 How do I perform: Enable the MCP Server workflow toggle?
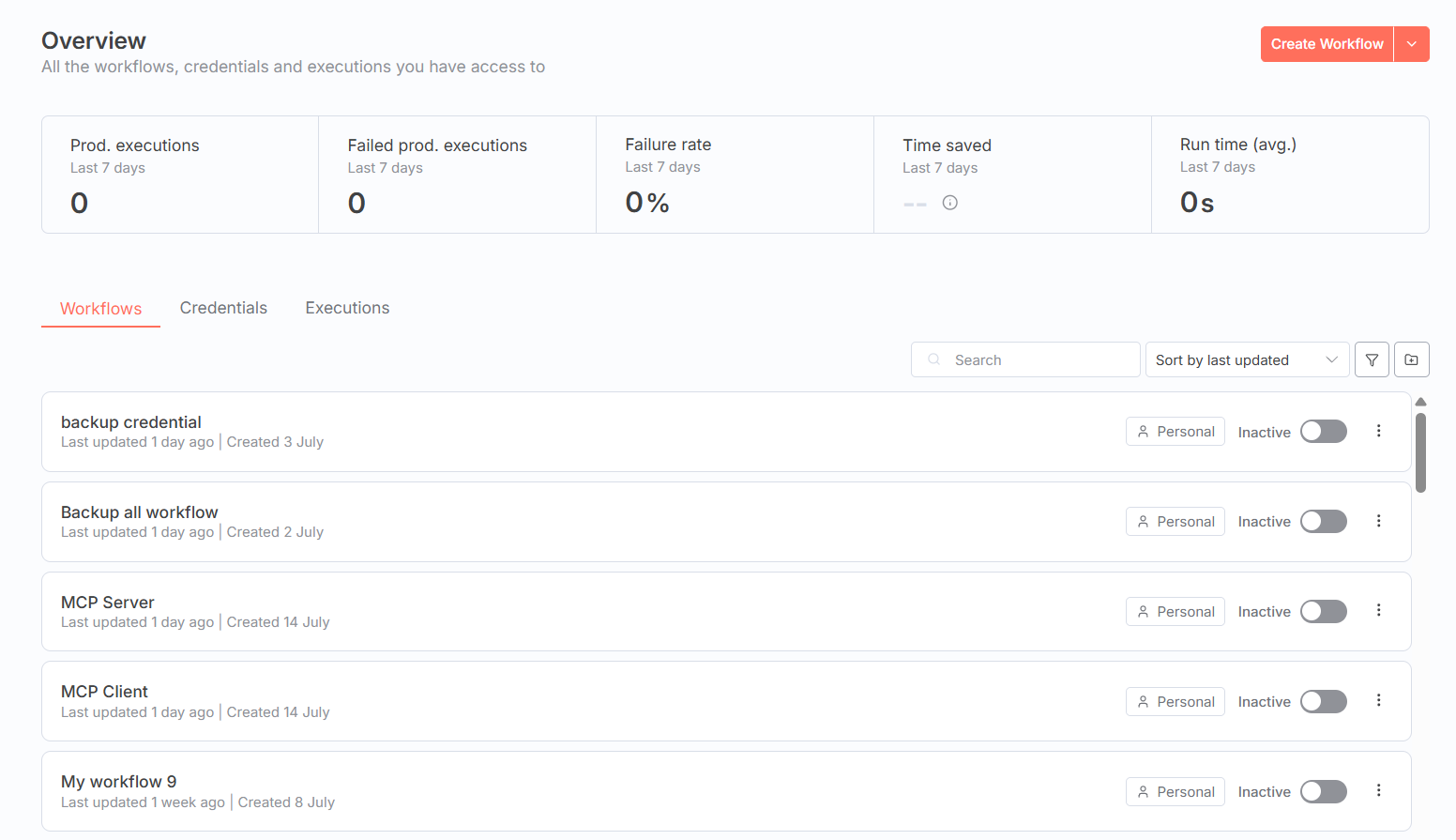point(1324,611)
